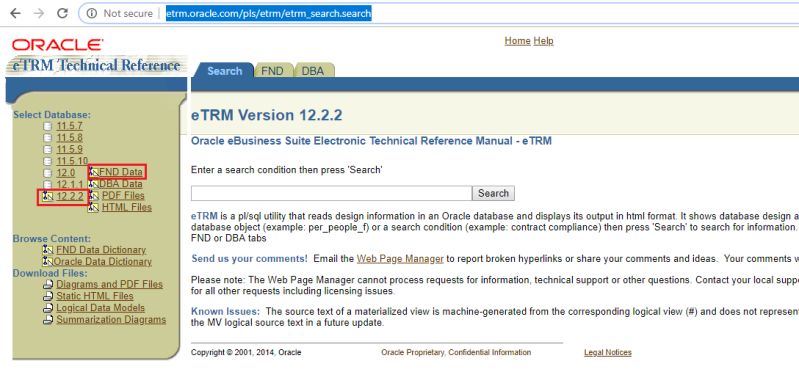Open the Help link
This screenshot has height=383, width=799.
point(543,41)
